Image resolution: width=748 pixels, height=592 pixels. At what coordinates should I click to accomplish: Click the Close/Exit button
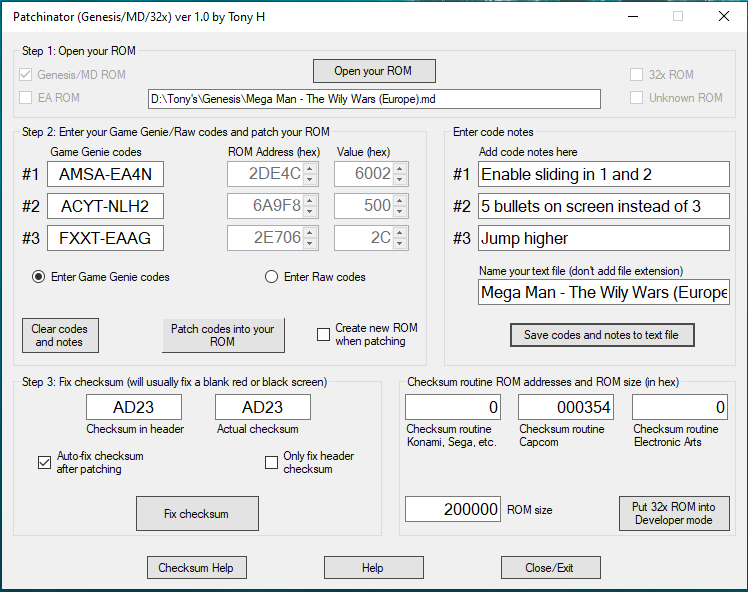550,567
